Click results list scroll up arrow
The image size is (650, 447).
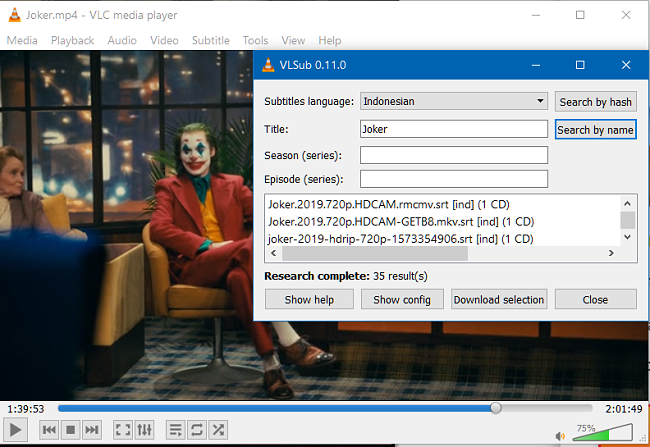pos(628,203)
